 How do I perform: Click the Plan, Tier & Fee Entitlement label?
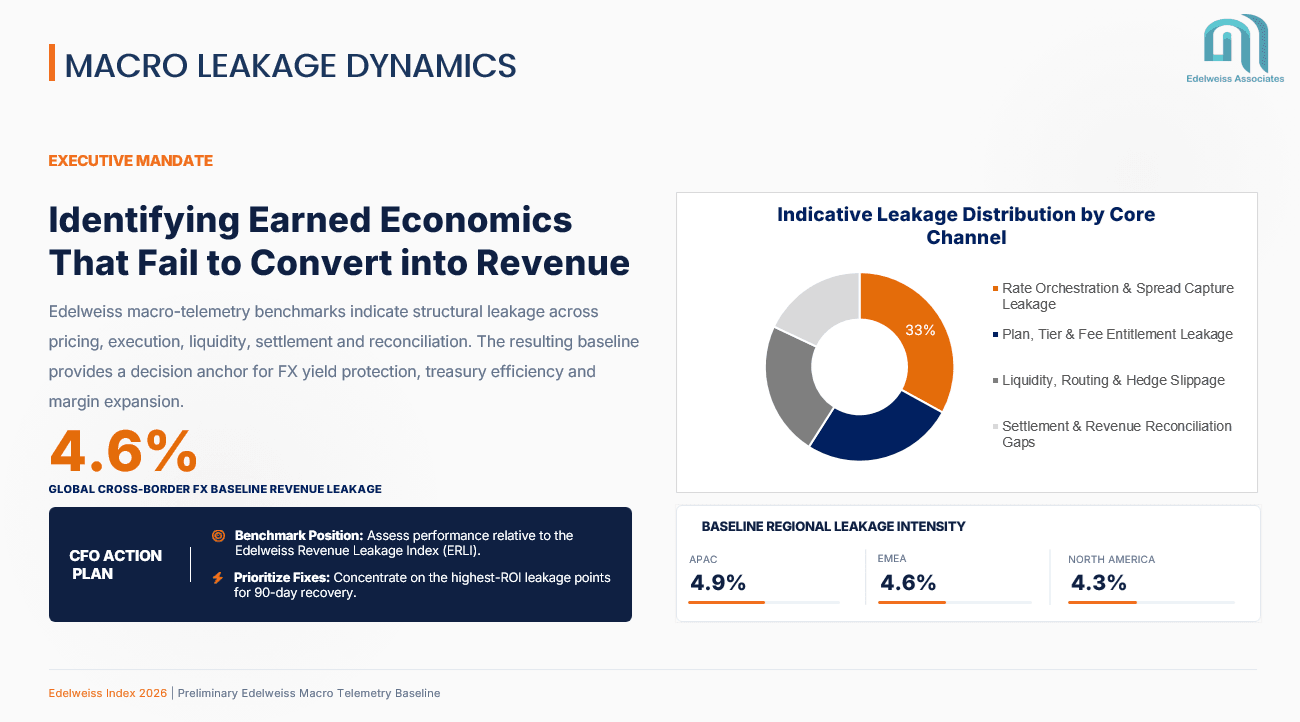coord(1117,335)
